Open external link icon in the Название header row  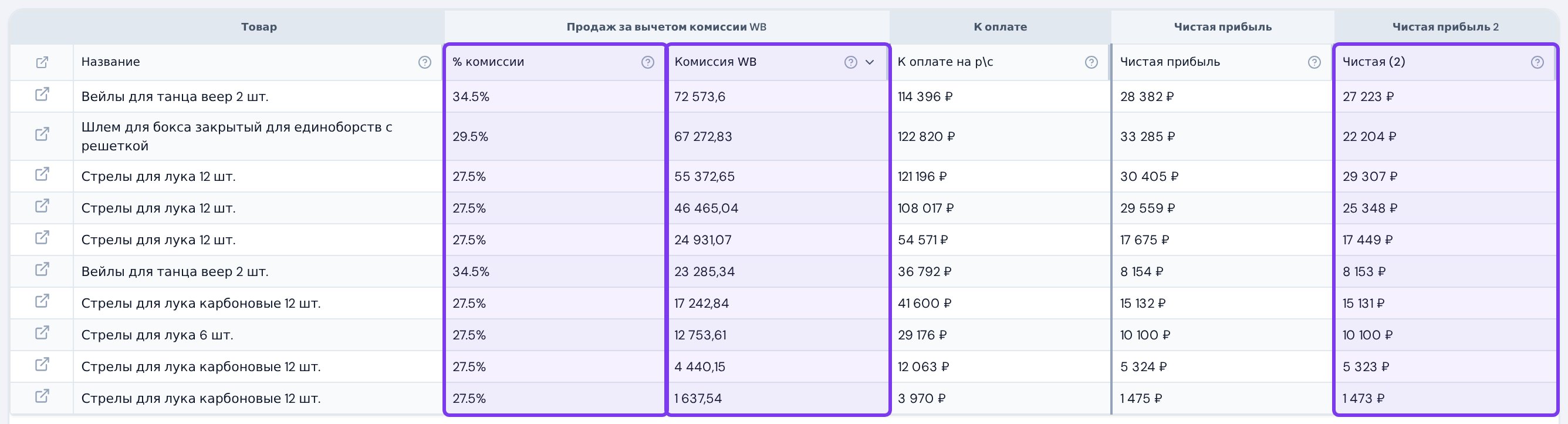tap(42, 62)
